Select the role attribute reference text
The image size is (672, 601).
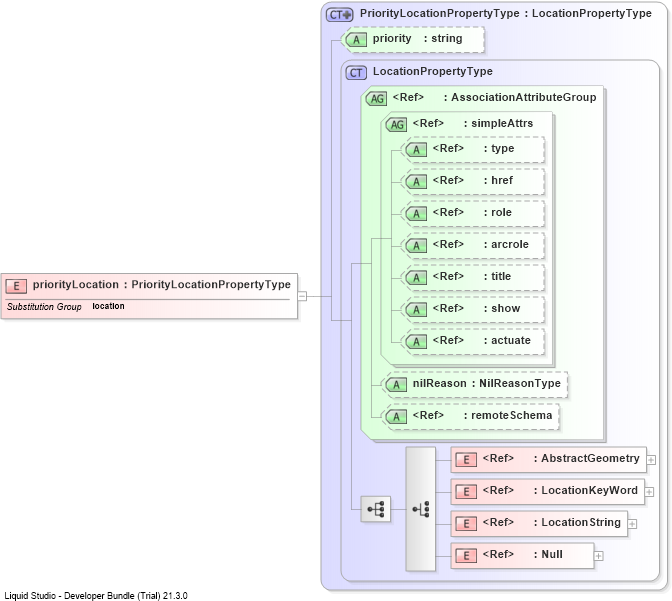(472, 212)
